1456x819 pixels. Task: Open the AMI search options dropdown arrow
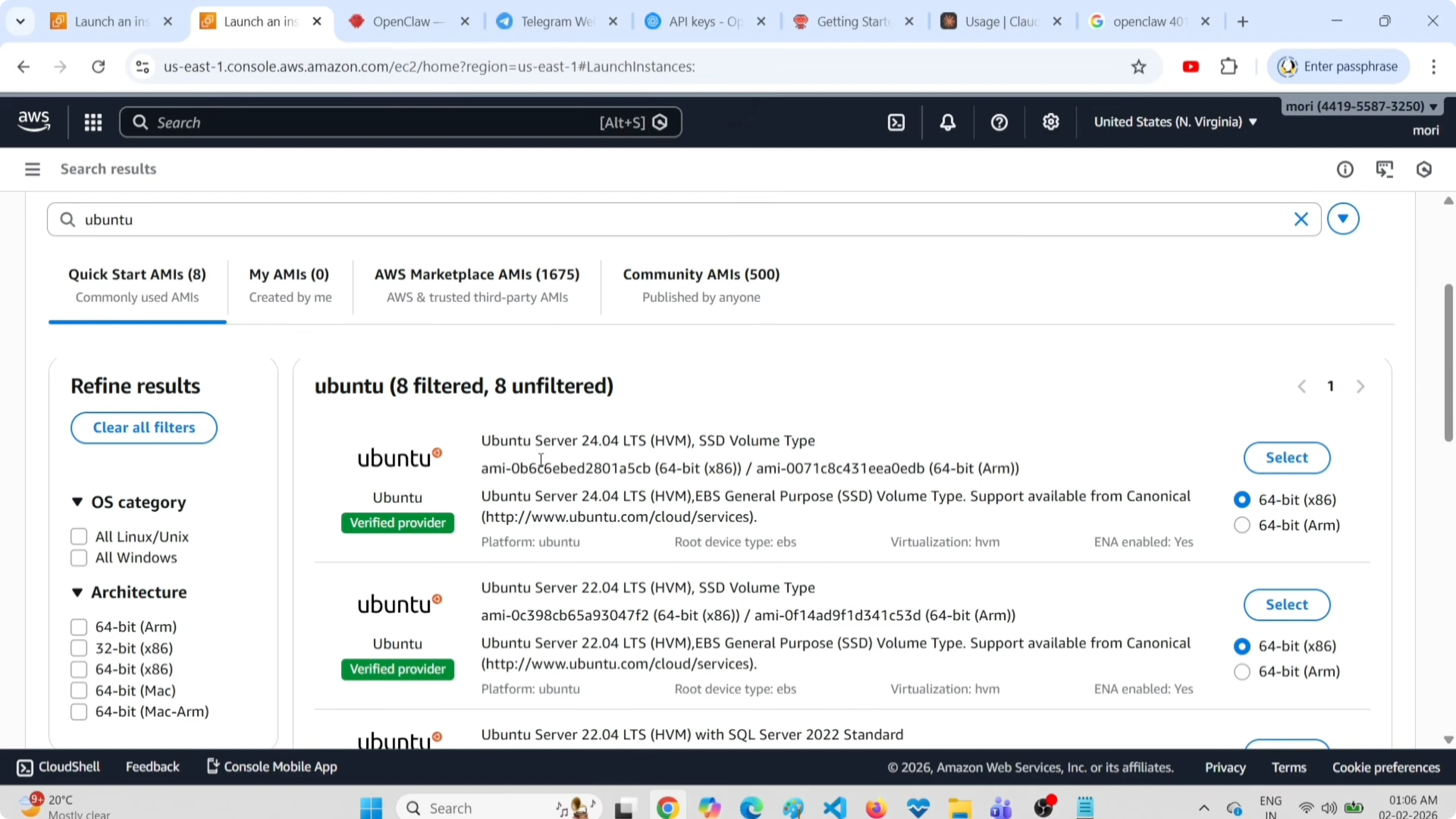(1343, 219)
